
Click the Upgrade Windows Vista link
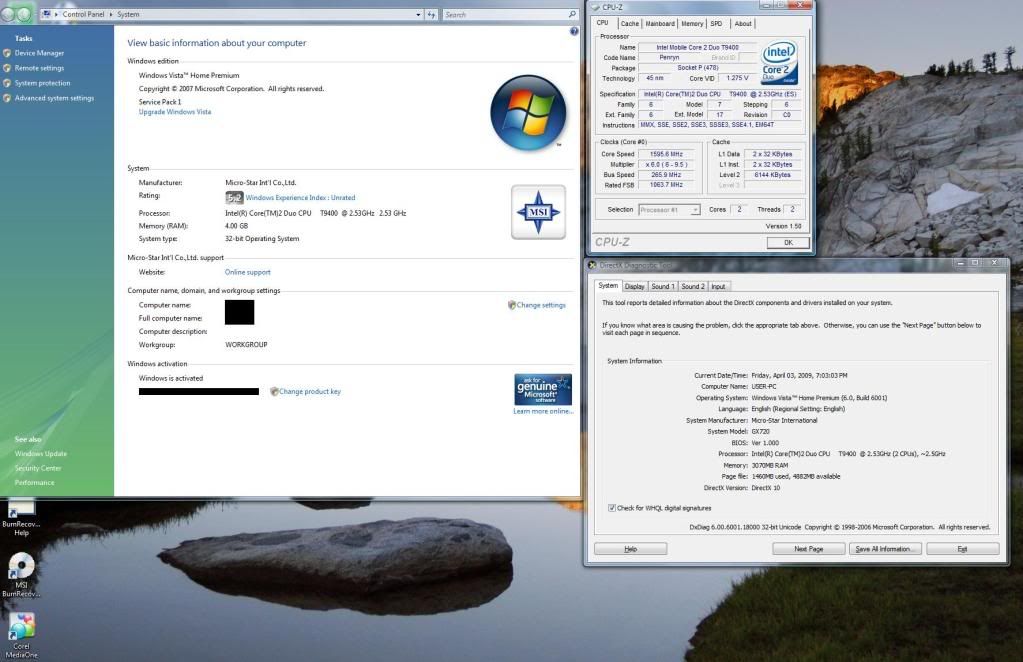pos(175,112)
